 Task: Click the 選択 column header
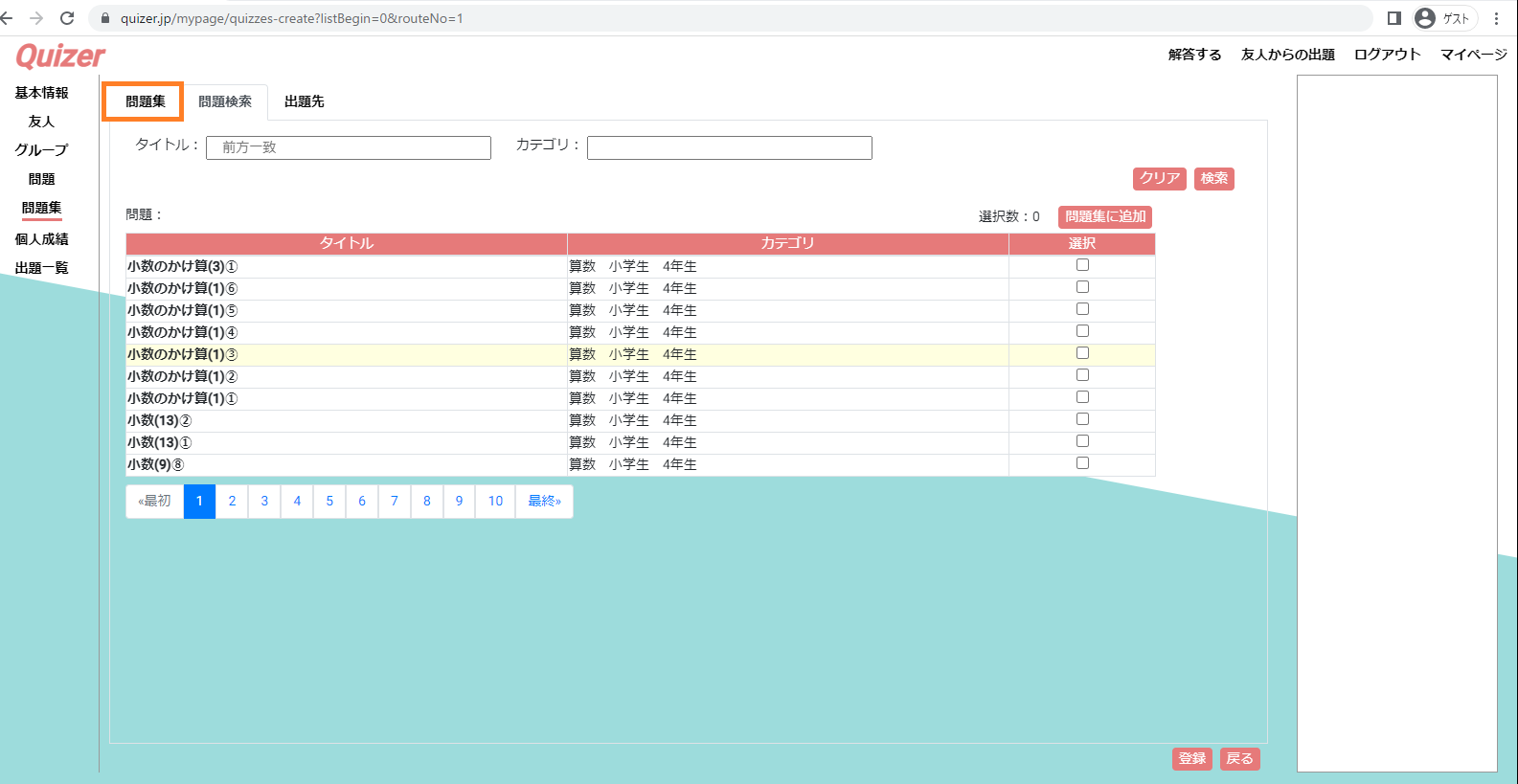point(1082,243)
